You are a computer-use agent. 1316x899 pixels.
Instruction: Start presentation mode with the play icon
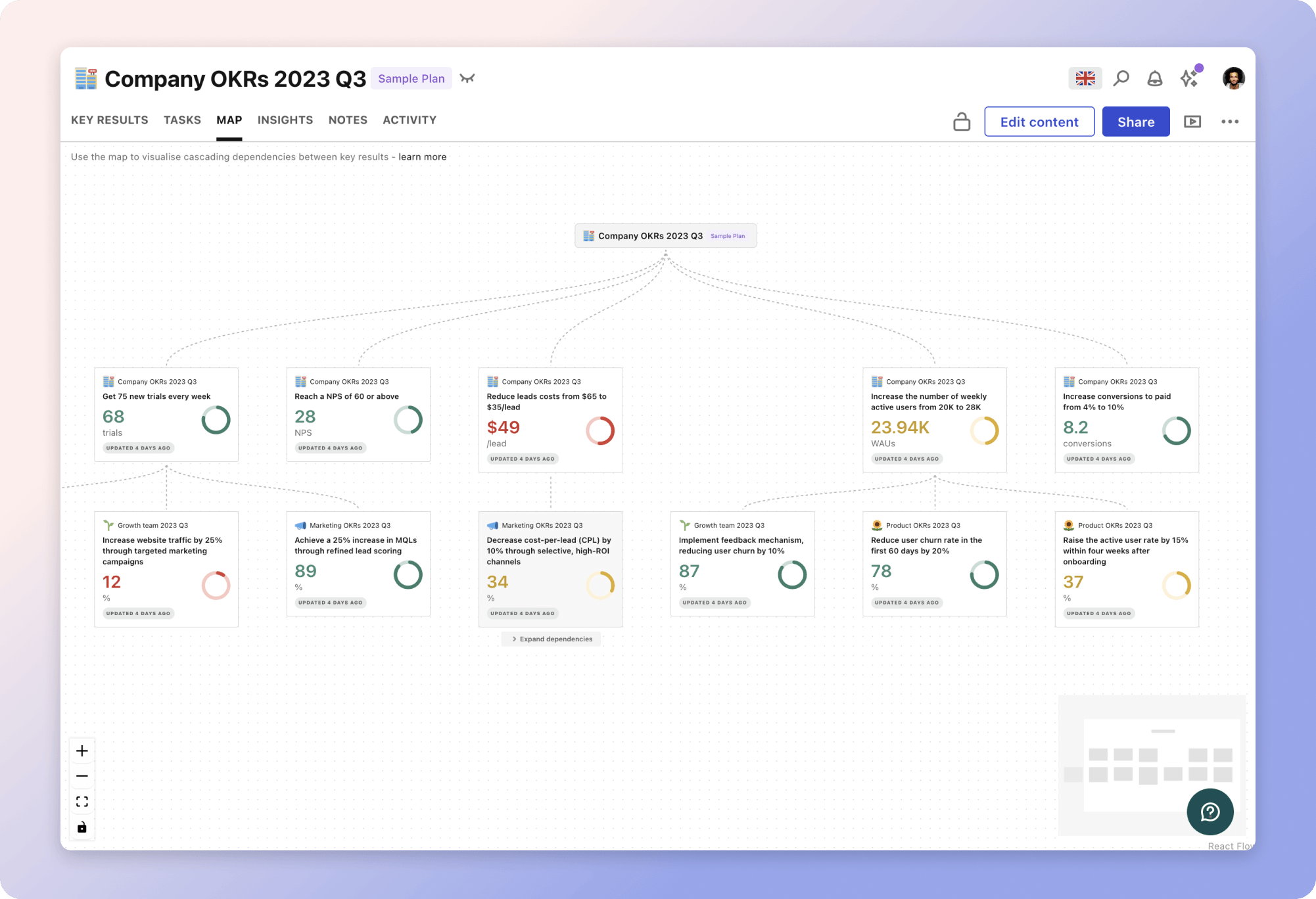(1192, 122)
